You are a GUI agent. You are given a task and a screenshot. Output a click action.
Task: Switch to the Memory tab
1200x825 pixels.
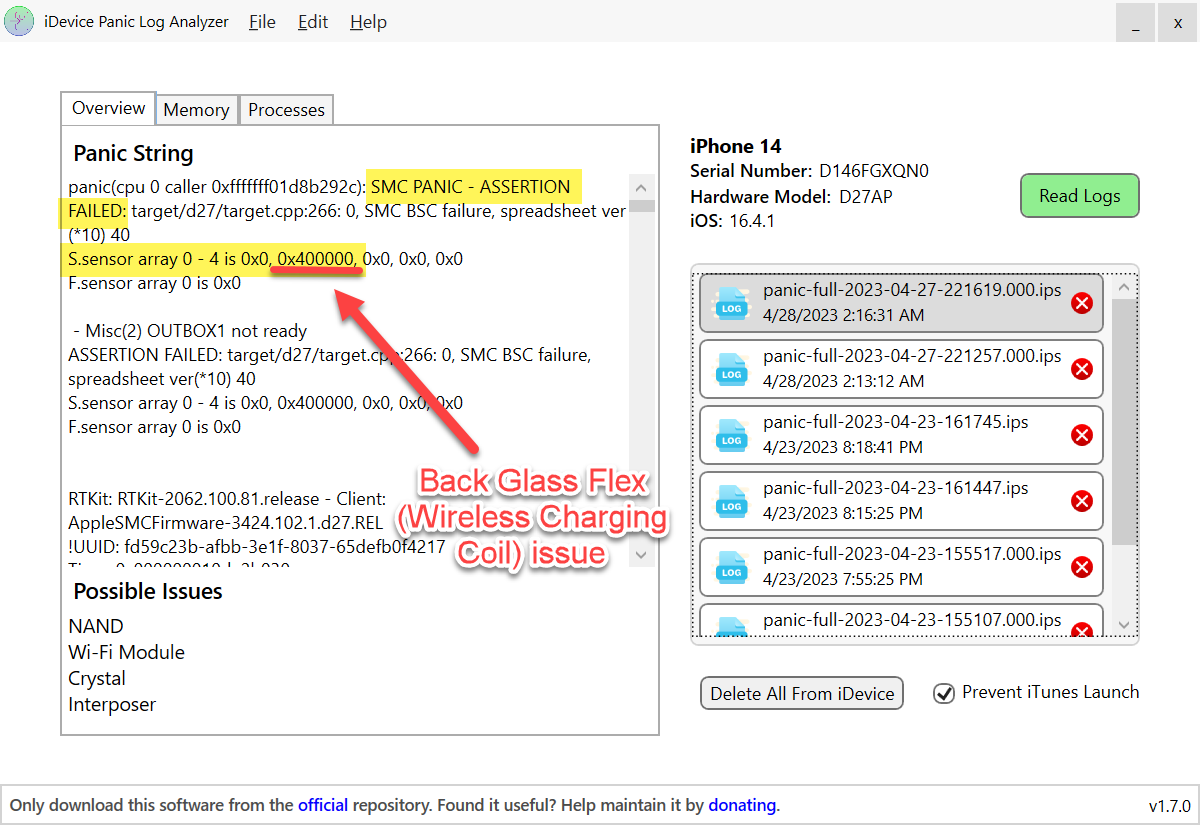tap(196, 110)
